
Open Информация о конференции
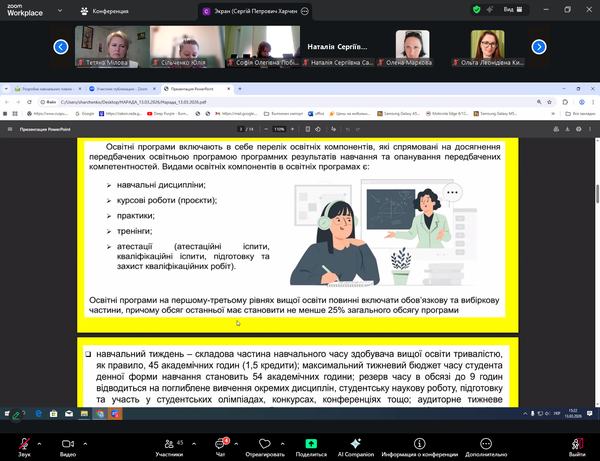pos(424,444)
